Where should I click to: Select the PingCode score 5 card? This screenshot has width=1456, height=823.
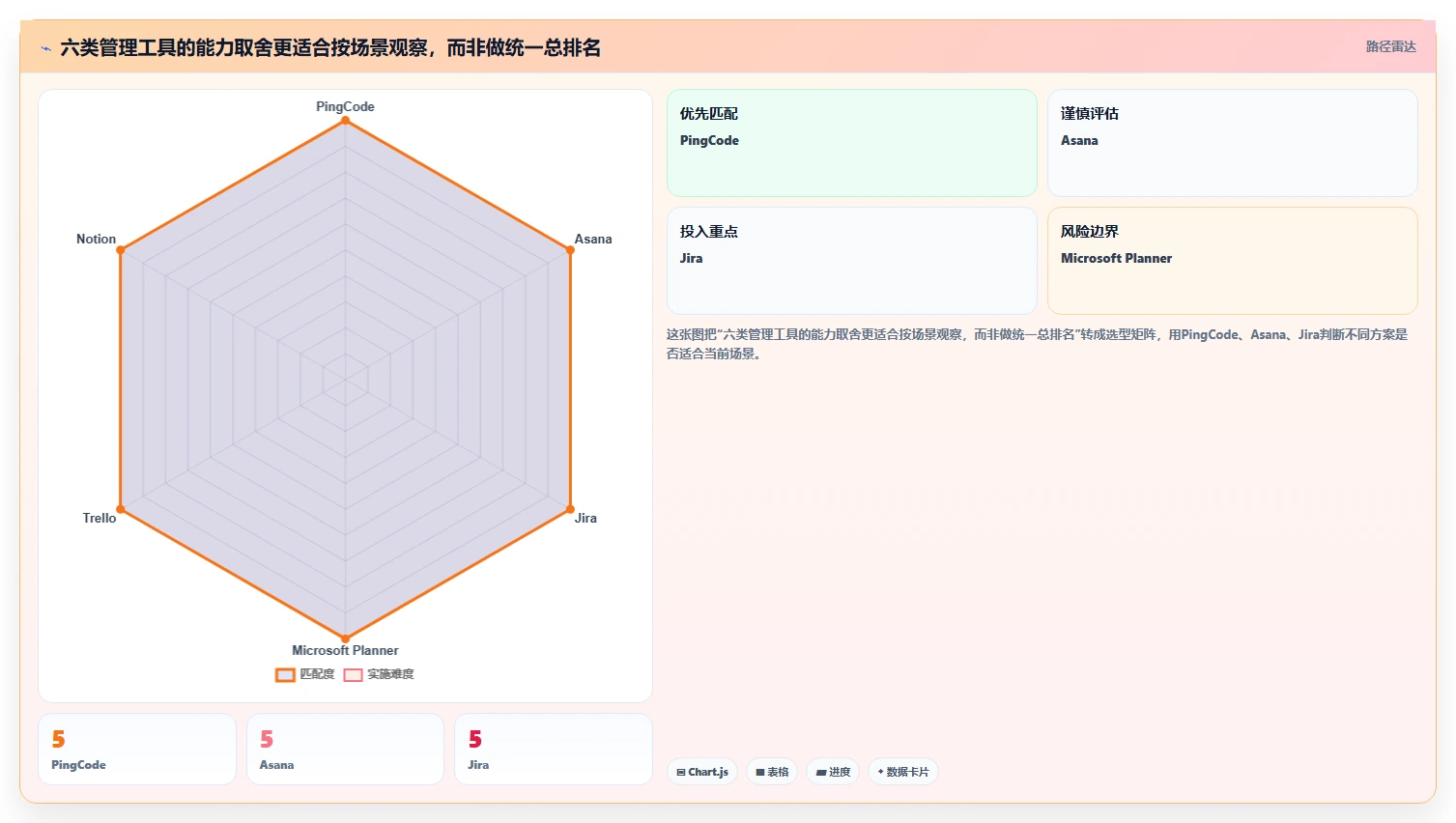coord(137,750)
